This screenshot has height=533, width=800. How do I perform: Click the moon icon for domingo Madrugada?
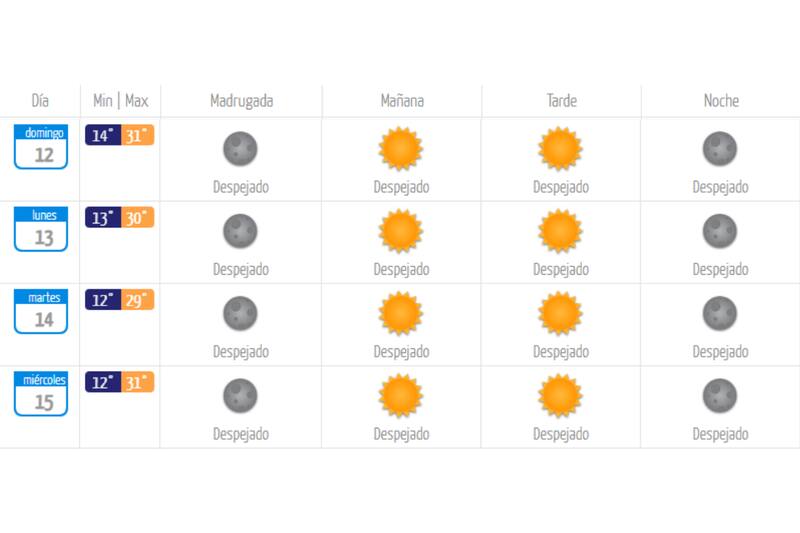[240, 149]
